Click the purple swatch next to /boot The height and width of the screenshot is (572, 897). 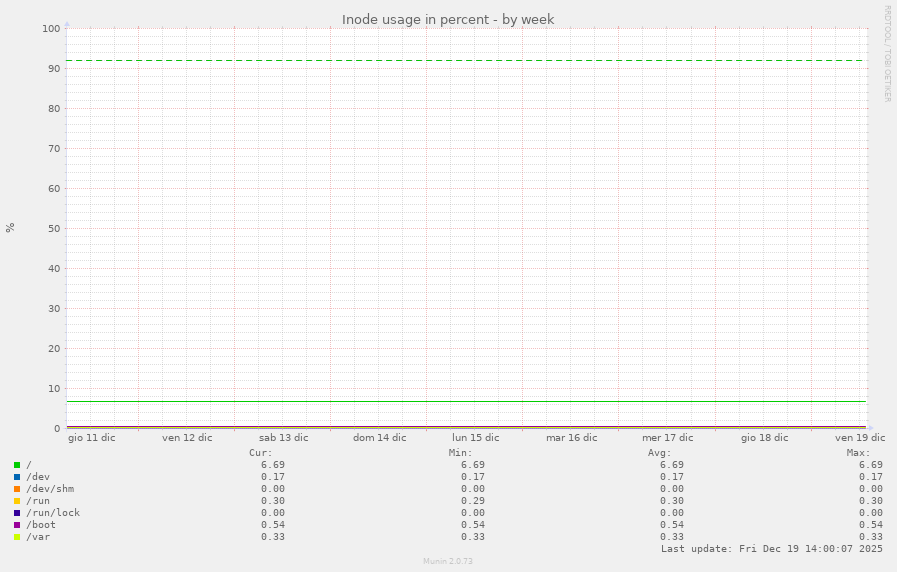pos(17,525)
